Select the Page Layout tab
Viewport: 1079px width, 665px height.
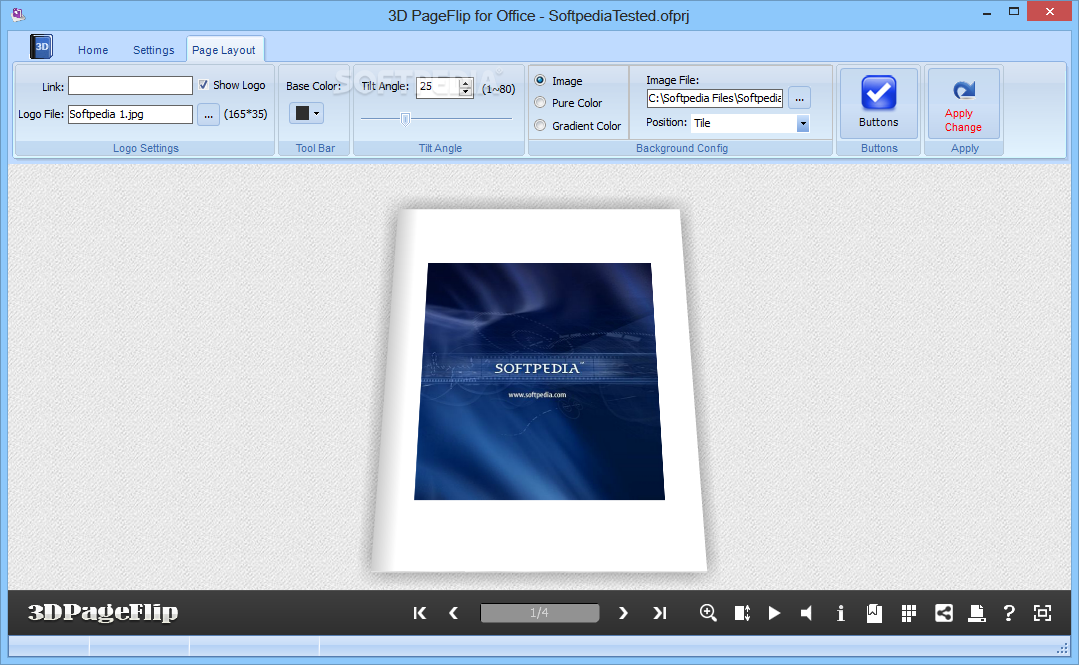(224, 50)
